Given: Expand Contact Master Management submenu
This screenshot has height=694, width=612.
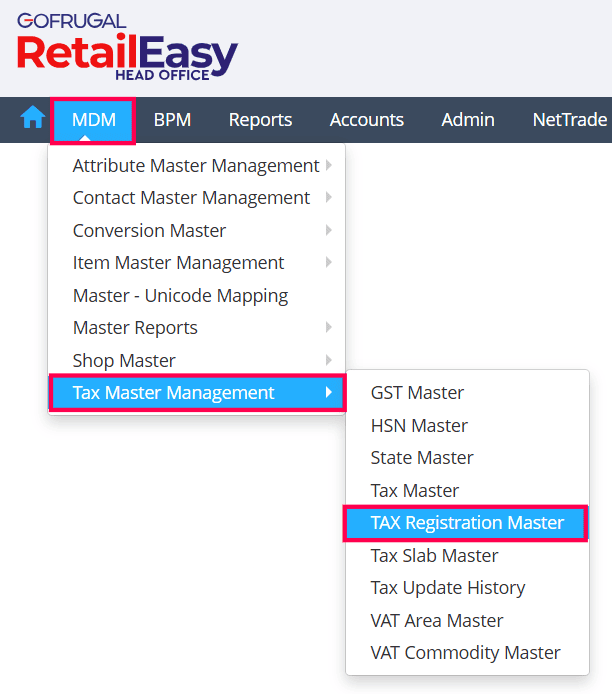Looking at the screenshot, I should (x=196, y=198).
